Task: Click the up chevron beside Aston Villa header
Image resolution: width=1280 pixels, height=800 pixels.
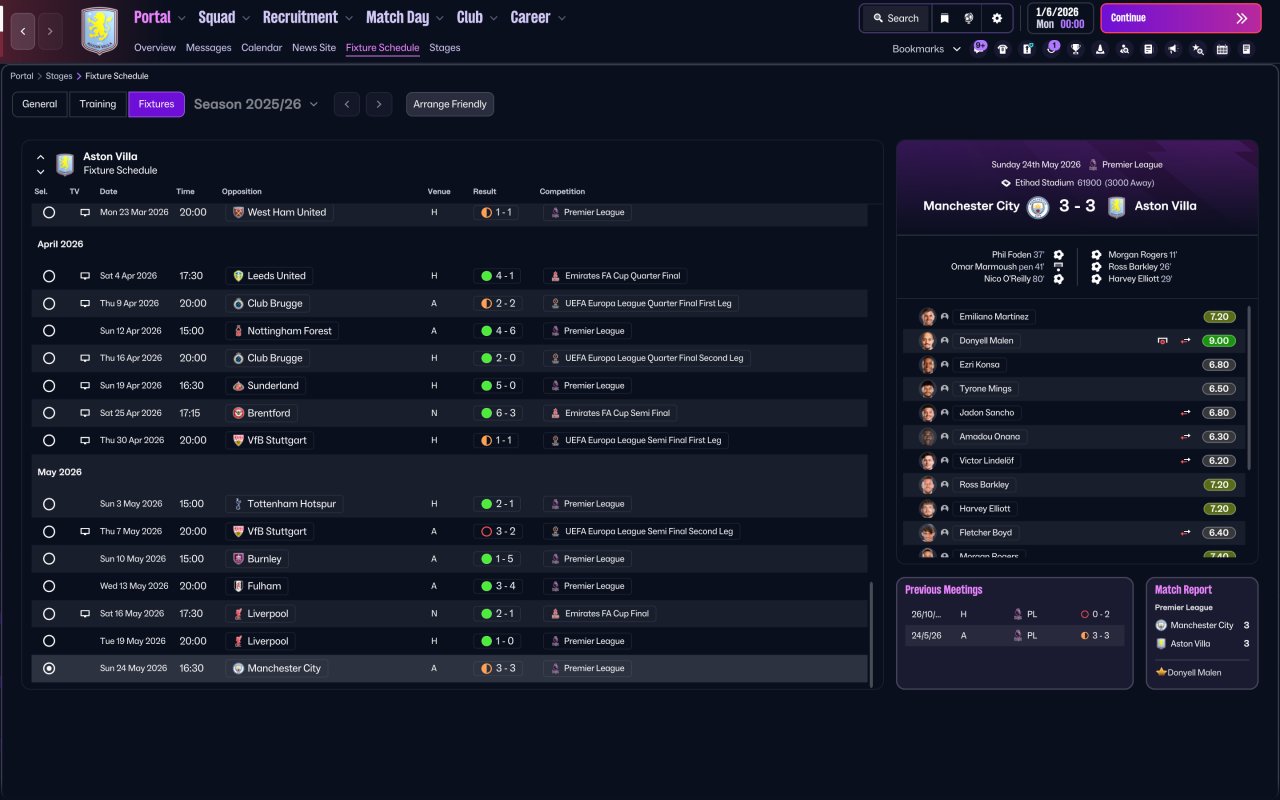Action: pyautogui.click(x=41, y=157)
